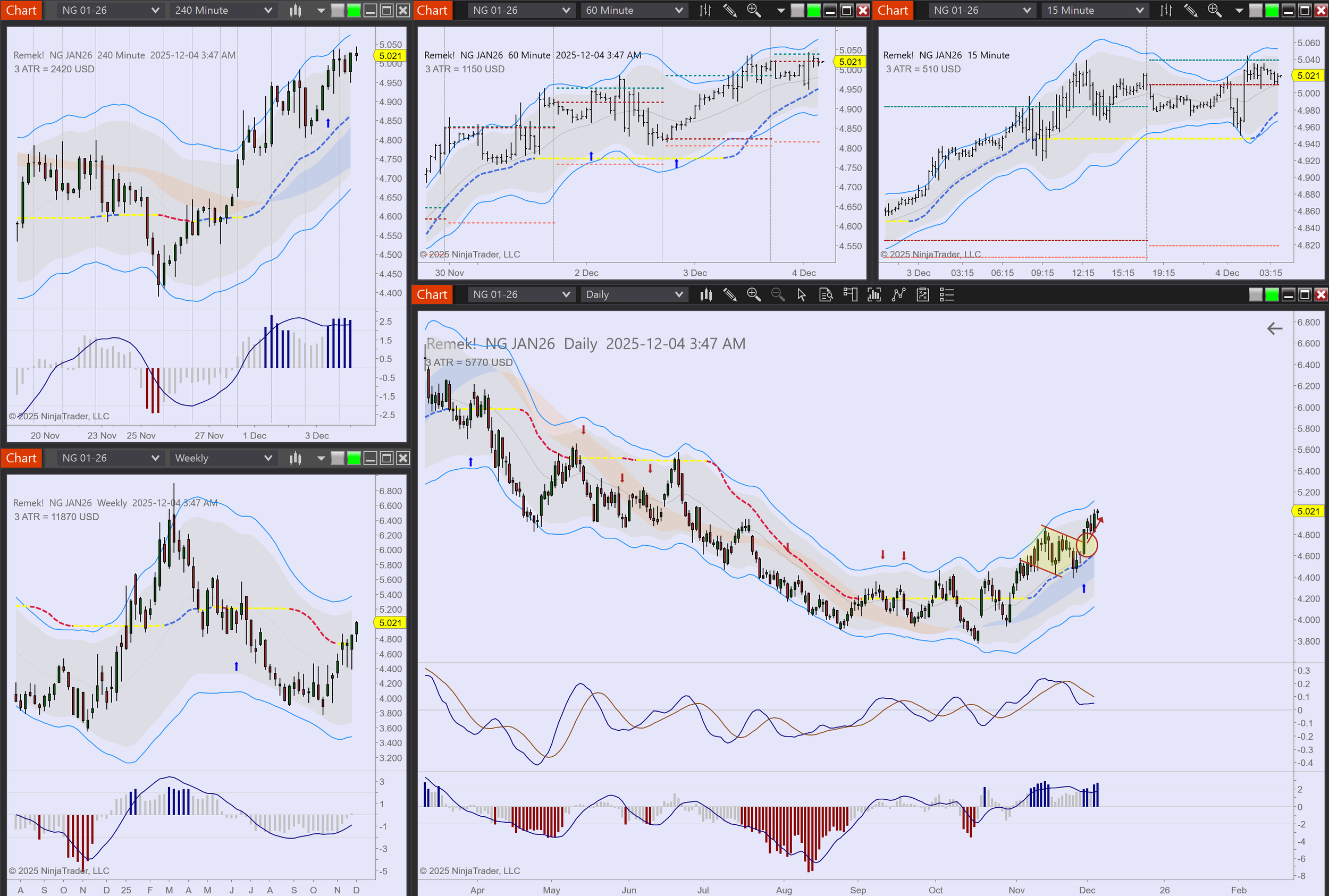Viewport: 1329px width, 896px height.
Task: Open instrument dropdown in 15 Minute chart
Action: click(x=981, y=10)
